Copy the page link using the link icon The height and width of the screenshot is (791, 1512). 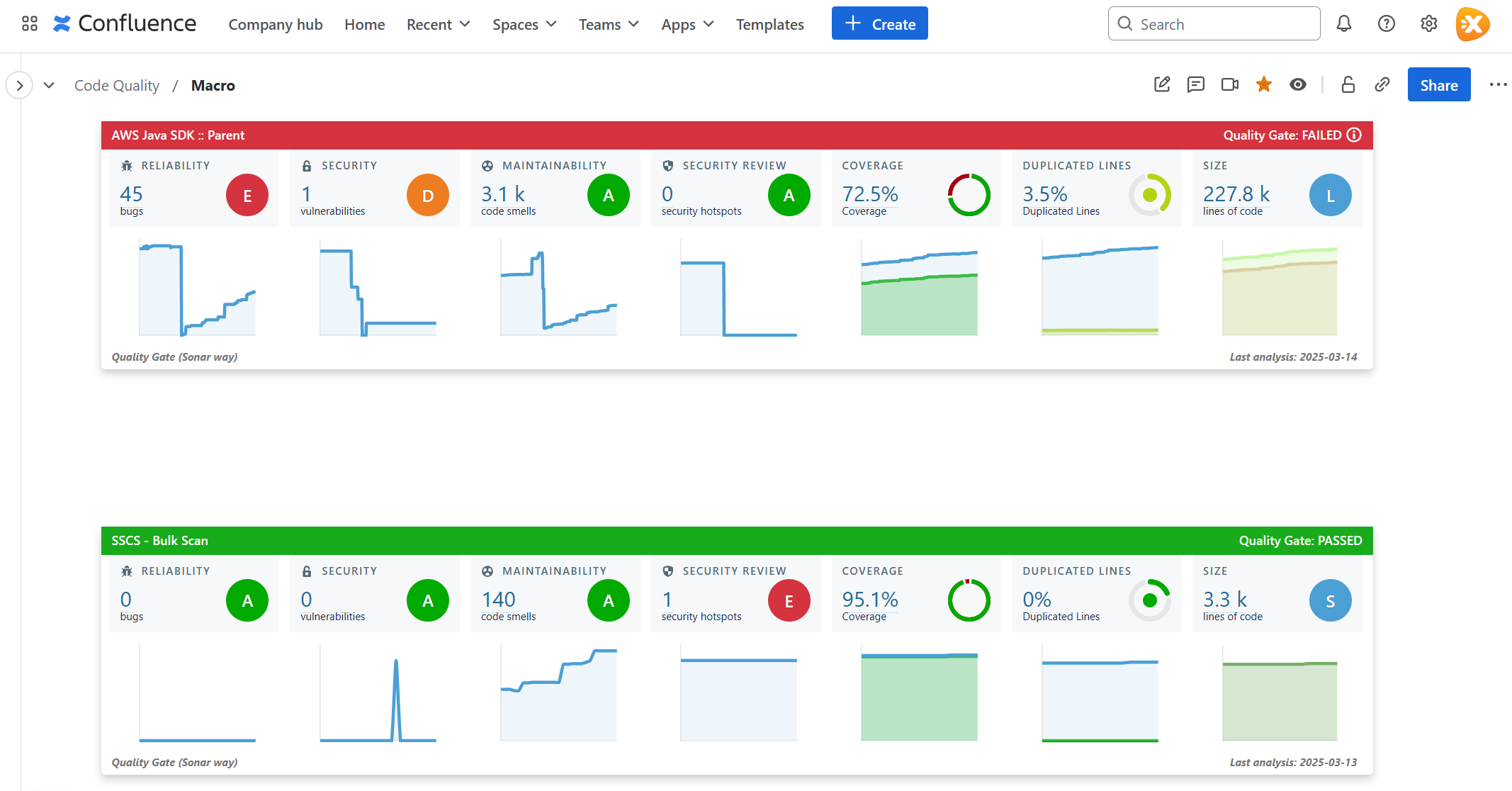click(x=1382, y=84)
